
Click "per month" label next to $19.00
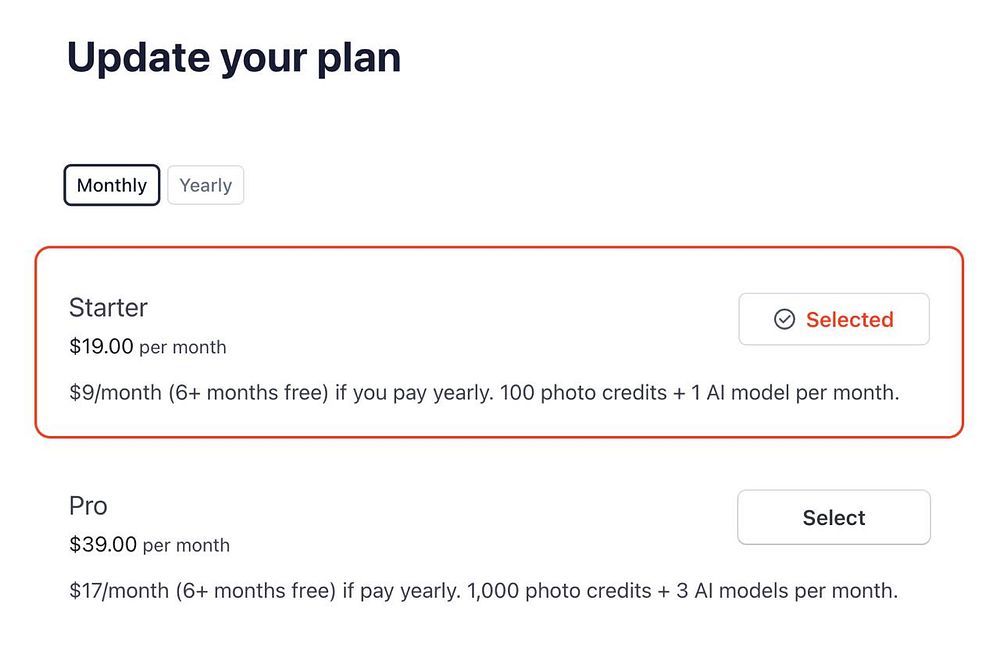coord(183,348)
